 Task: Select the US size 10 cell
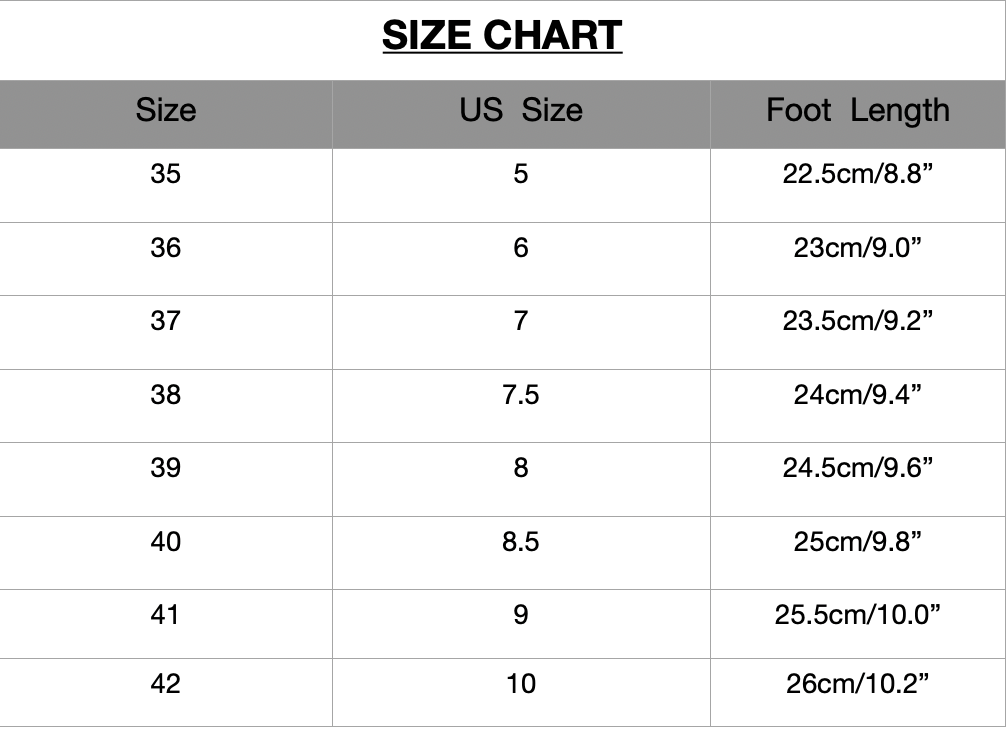pos(520,684)
